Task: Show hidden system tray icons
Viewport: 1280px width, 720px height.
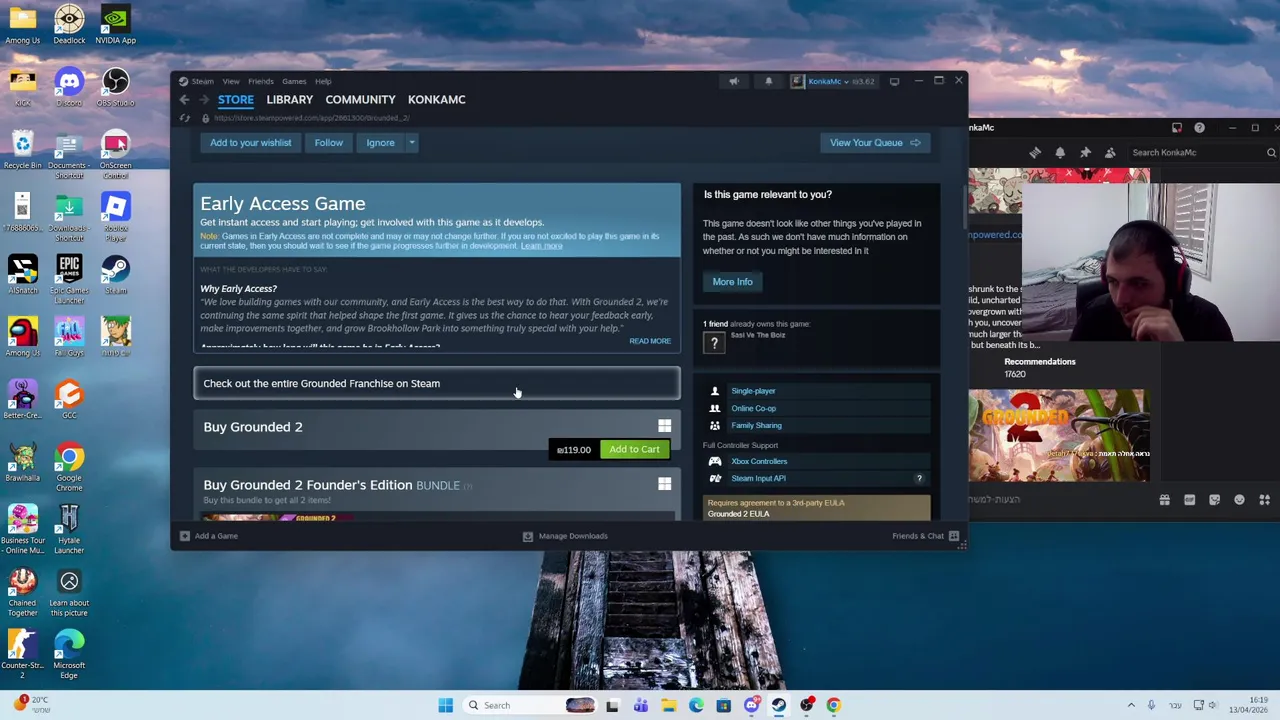Action: click(1131, 705)
